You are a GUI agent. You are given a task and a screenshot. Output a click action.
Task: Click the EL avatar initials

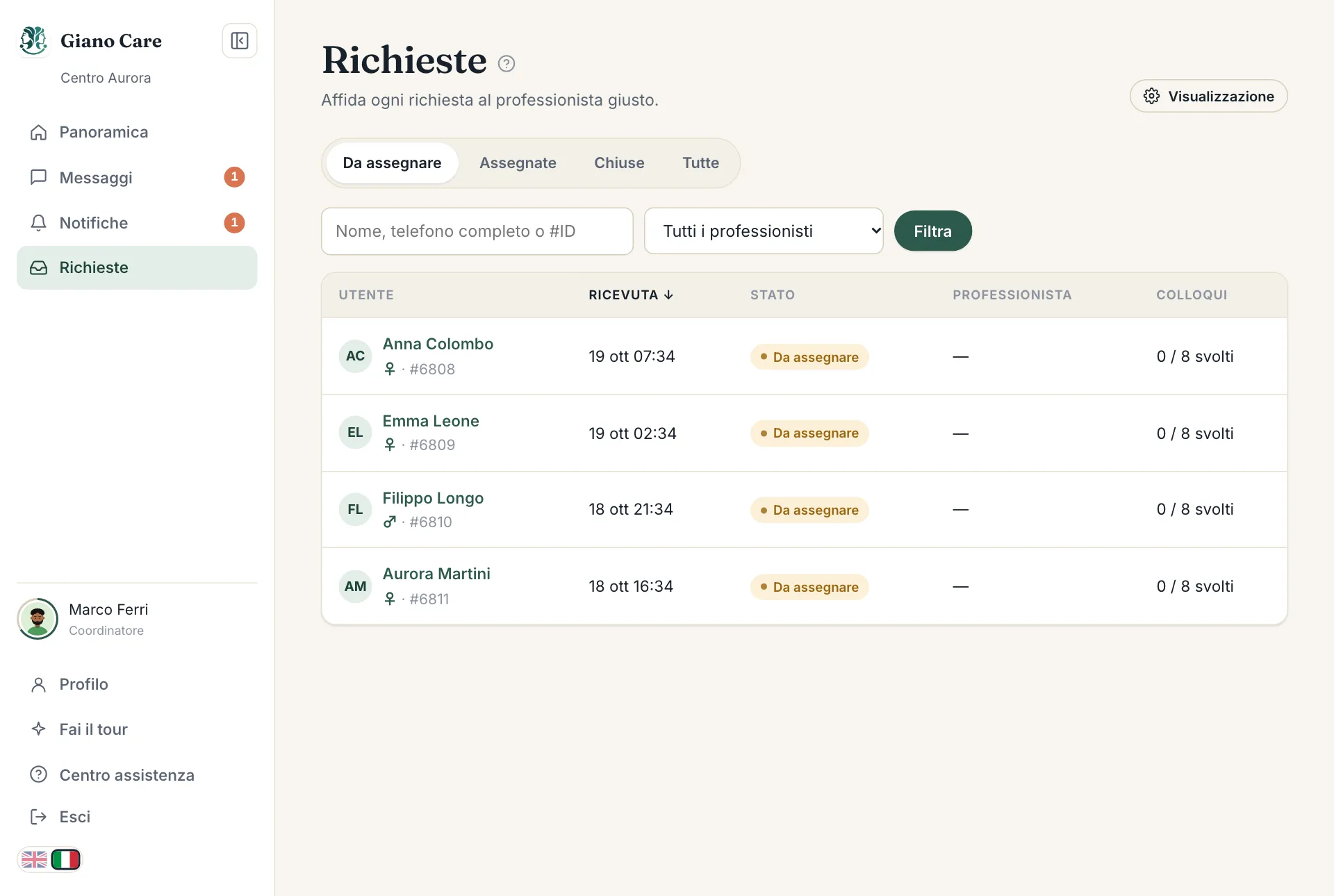click(x=355, y=433)
